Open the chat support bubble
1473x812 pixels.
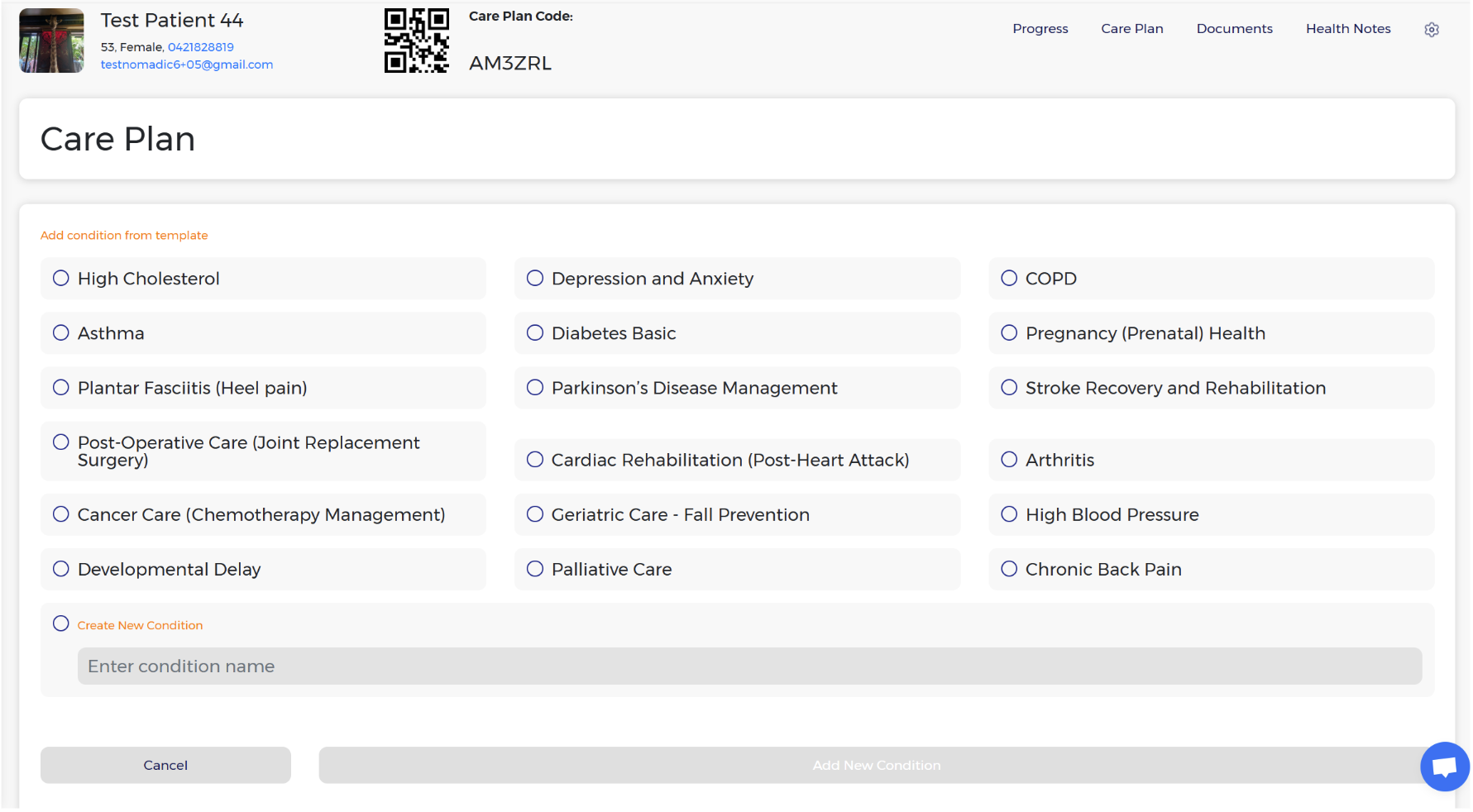[x=1444, y=767]
